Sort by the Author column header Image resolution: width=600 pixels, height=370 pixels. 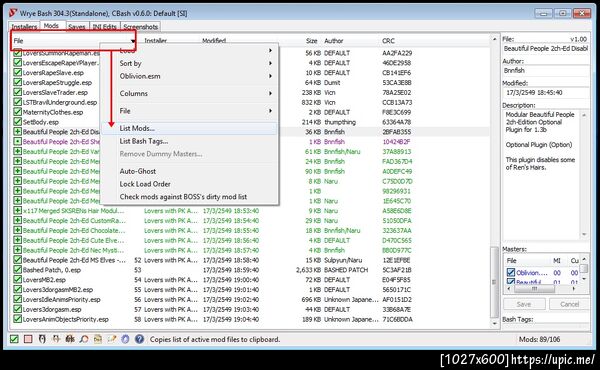pyautogui.click(x=334, y=41)
